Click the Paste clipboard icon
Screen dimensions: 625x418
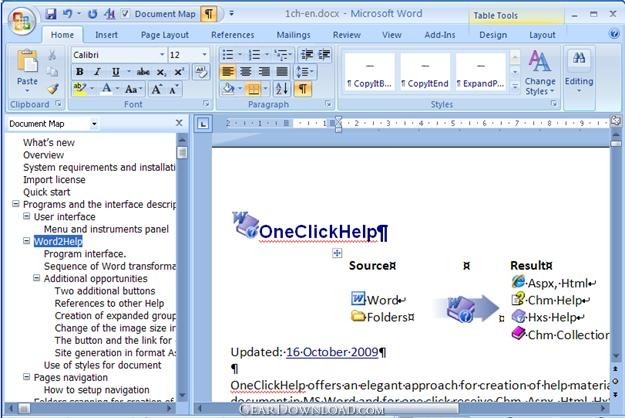coord(27,62)
